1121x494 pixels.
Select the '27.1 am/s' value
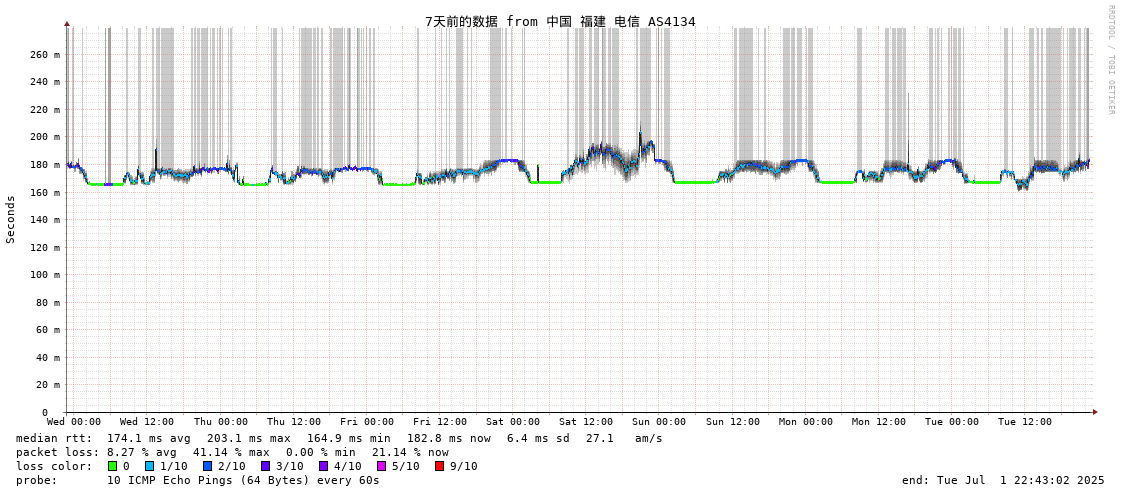click(624, 438)
